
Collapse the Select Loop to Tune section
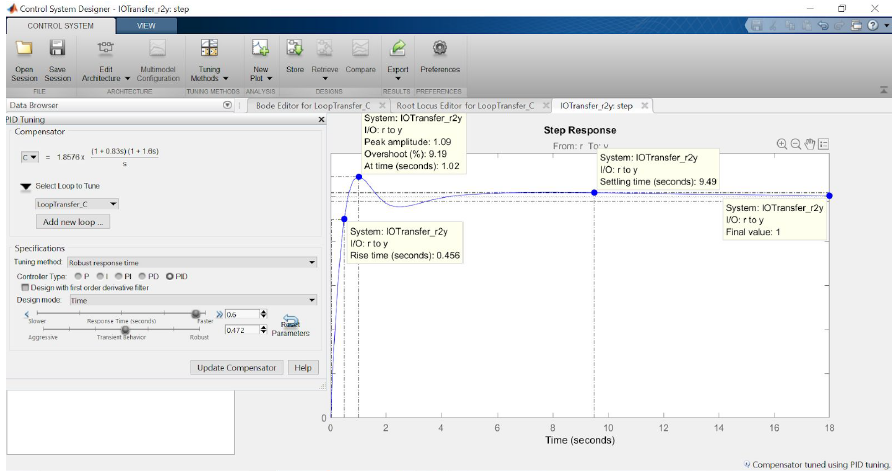click(25, 186)
